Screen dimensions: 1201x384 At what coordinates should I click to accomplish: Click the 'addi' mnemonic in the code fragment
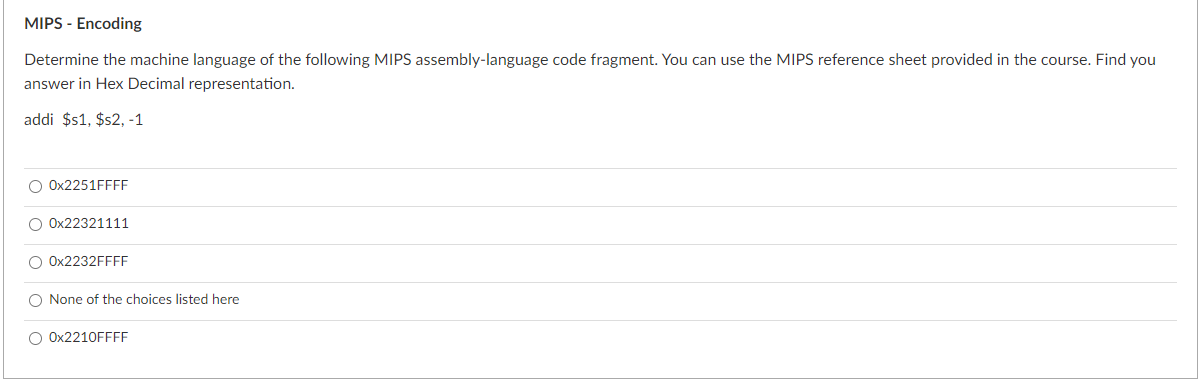[38, 120]
